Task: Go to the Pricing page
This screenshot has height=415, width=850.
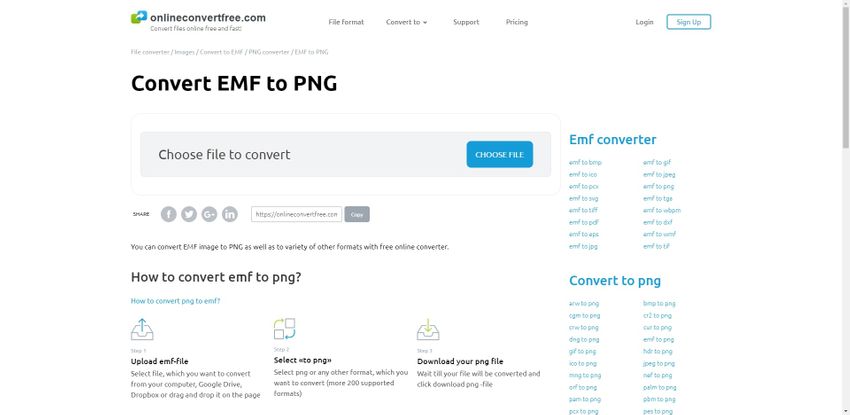Action: pos(517,22)
